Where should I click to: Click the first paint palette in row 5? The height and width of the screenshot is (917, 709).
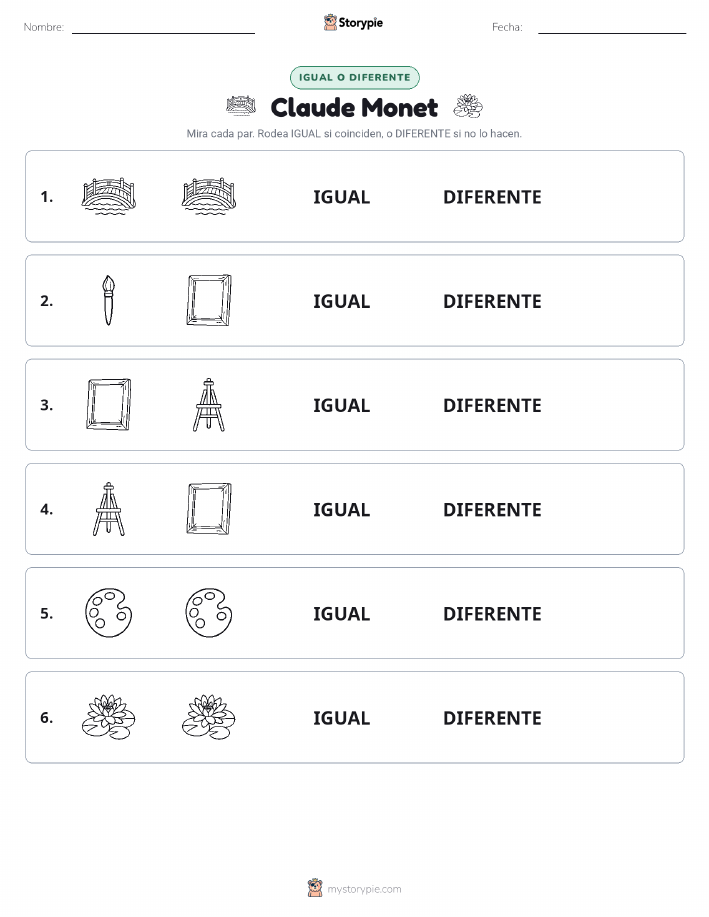point(109,613)
